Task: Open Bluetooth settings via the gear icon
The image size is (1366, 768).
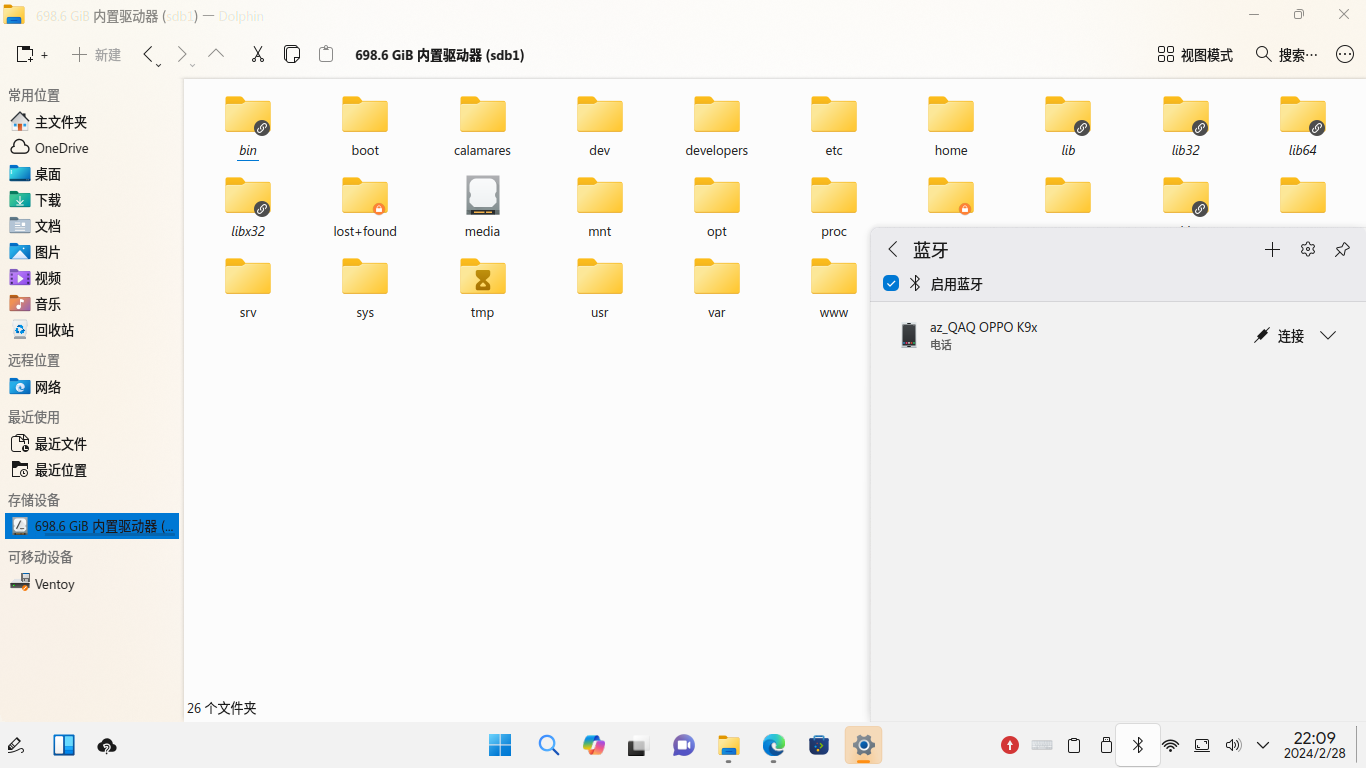Action: tap(1307, 250)
